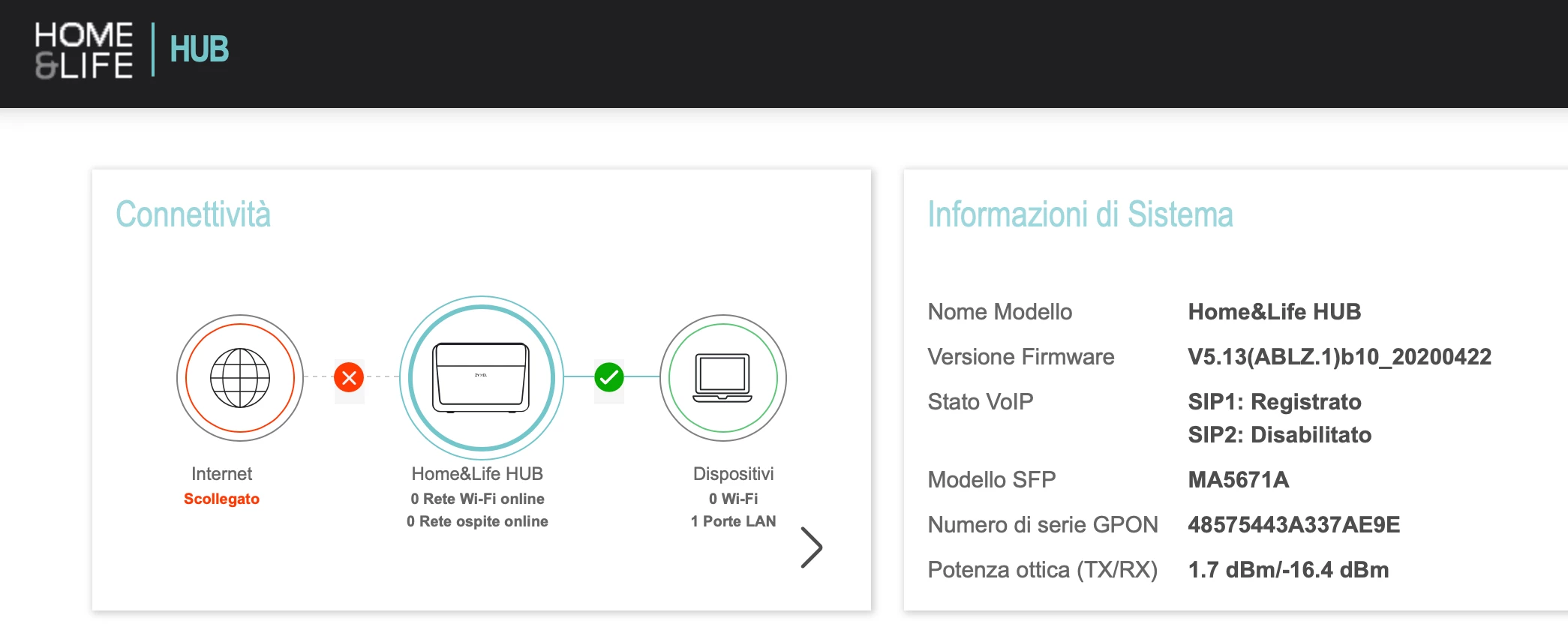Click '1 Porte LAN' text
1568x630 pixels.
(x=733, y=521)
